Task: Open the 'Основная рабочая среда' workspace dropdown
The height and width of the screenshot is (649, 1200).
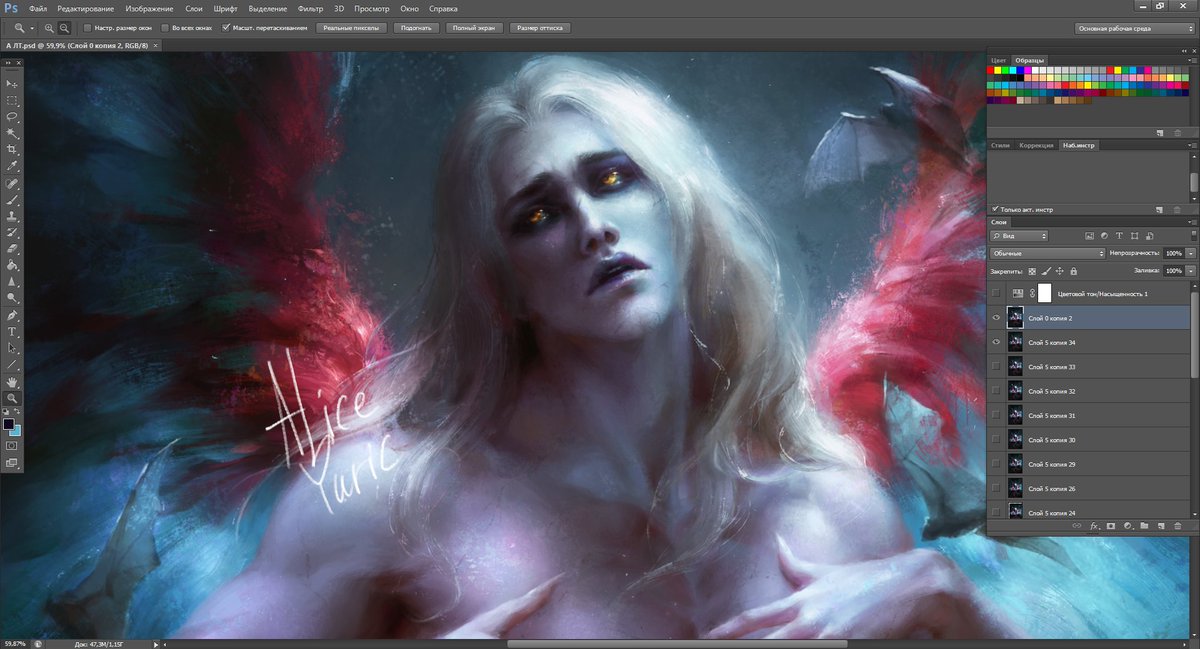Action: pos(1132,28)
